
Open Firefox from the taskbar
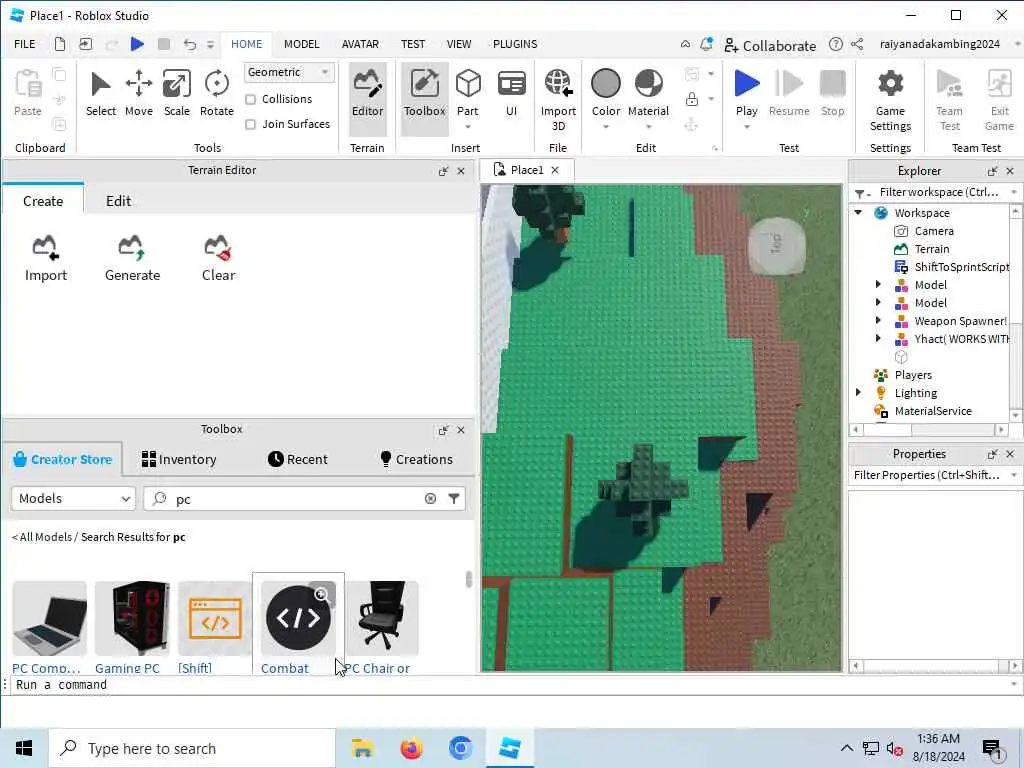tap(411, 748)
